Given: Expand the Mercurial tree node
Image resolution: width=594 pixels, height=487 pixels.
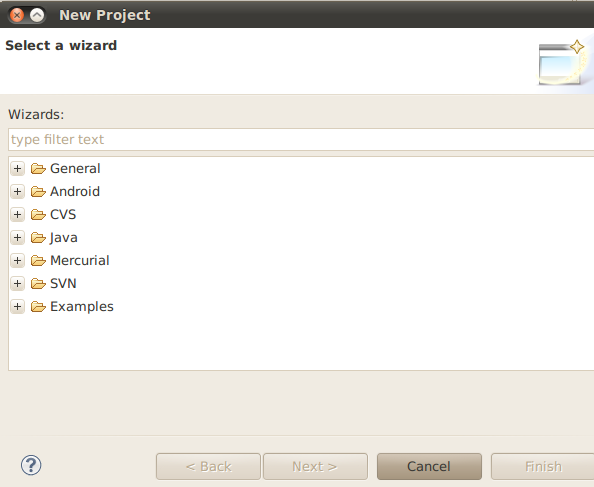Looking at the screenshot, I should pos(17,261).
